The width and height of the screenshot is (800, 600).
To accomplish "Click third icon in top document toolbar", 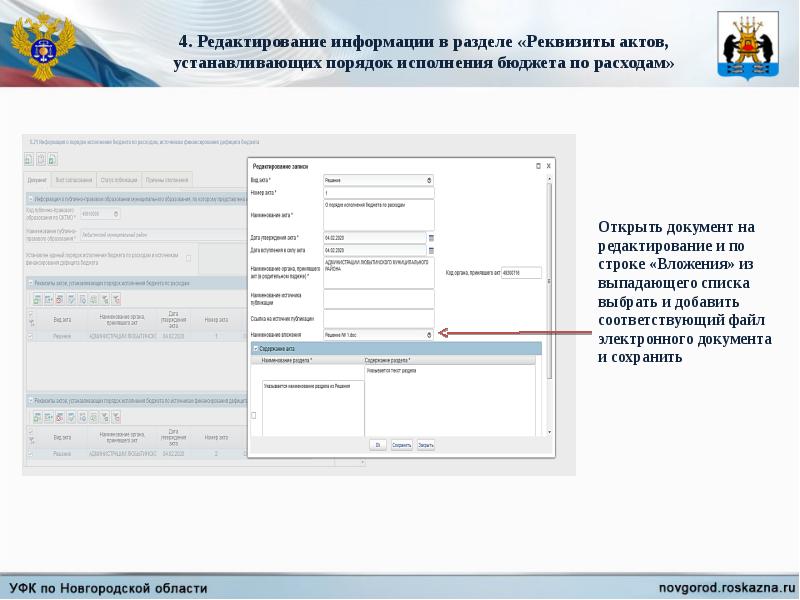I will coord(52,159).
